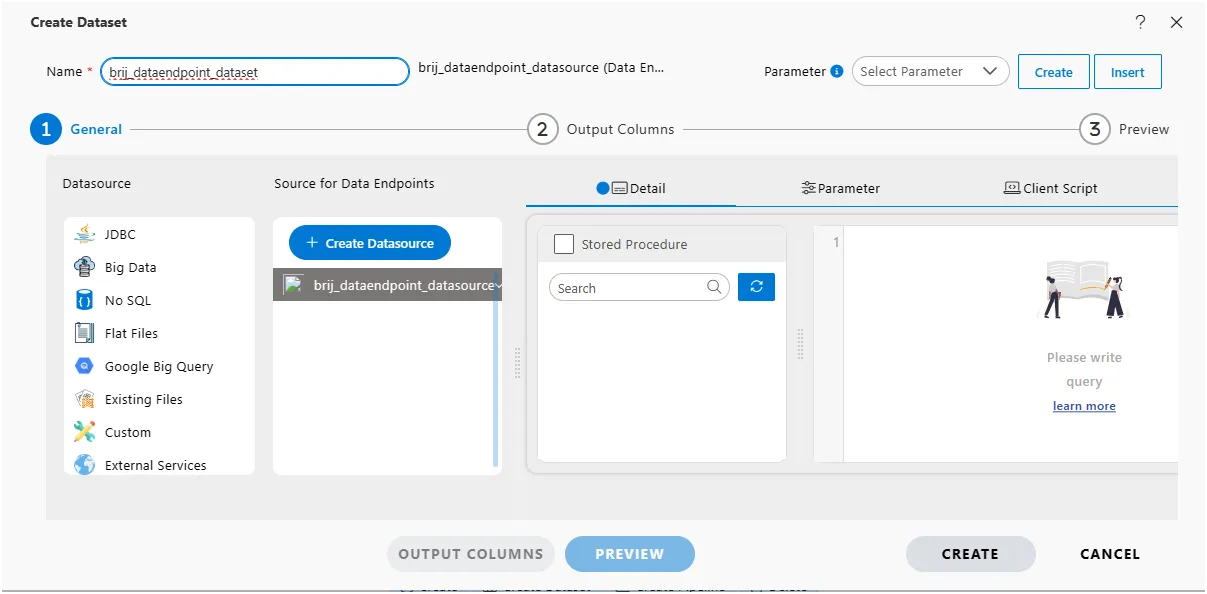Click the Detail tab icon

[619, 188]
